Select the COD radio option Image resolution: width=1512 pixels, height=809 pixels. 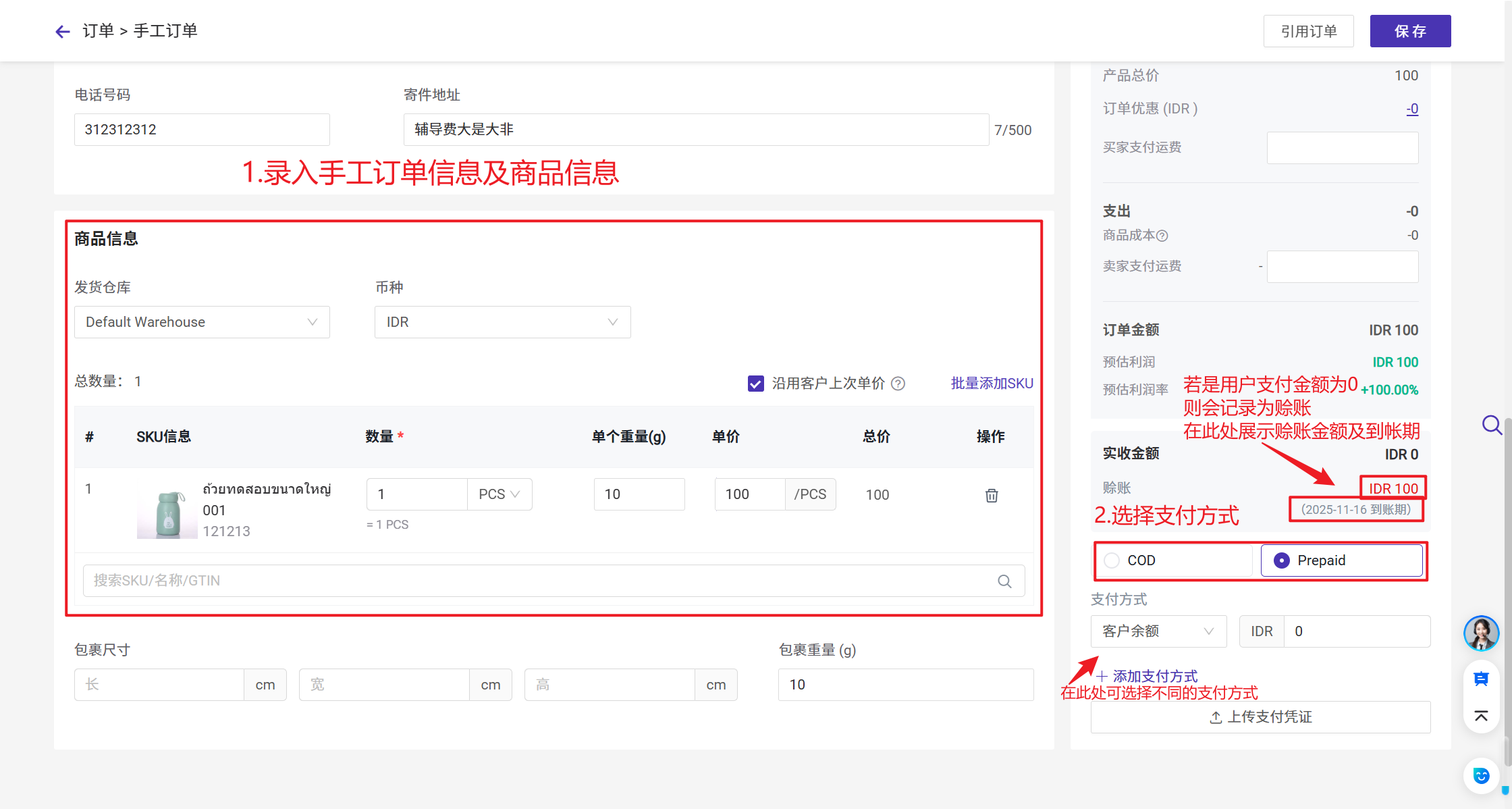tap(1112, 560)
